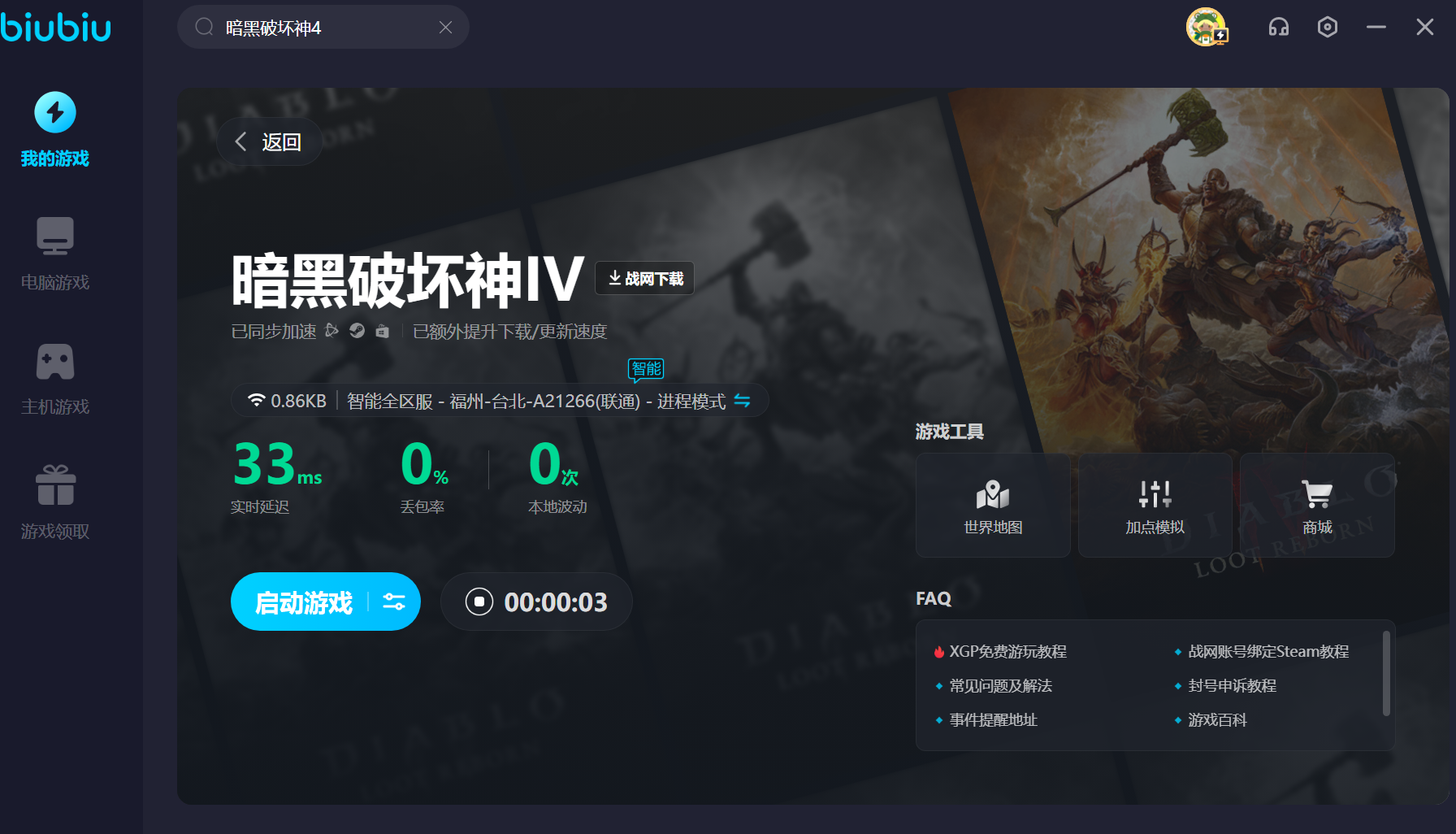The image size is (1456, 834).
Task: Switch server node via swap arrows icon
Action: [x=742, y=401]
